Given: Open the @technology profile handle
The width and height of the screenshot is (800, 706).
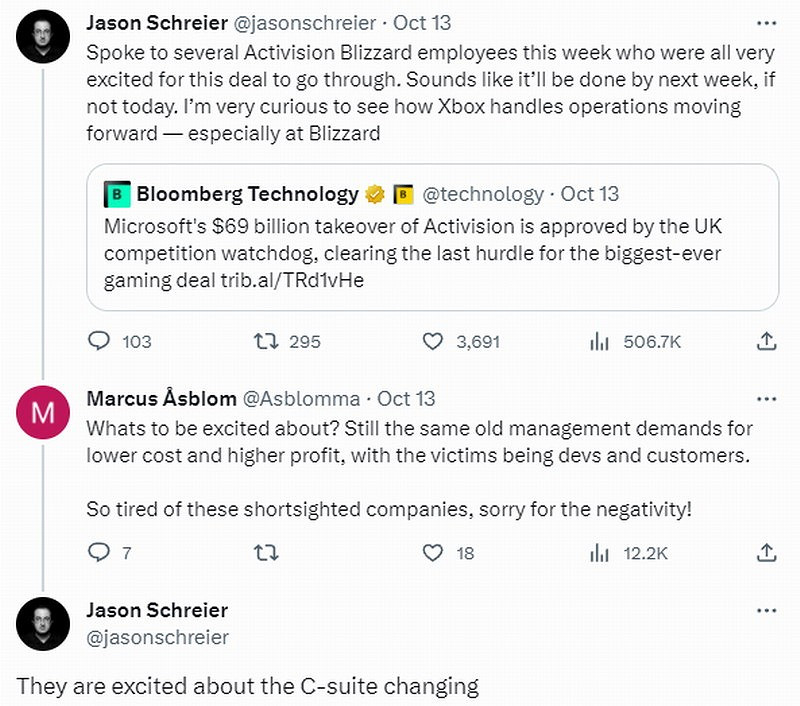Looking at the screenshot, I should 483,193.
